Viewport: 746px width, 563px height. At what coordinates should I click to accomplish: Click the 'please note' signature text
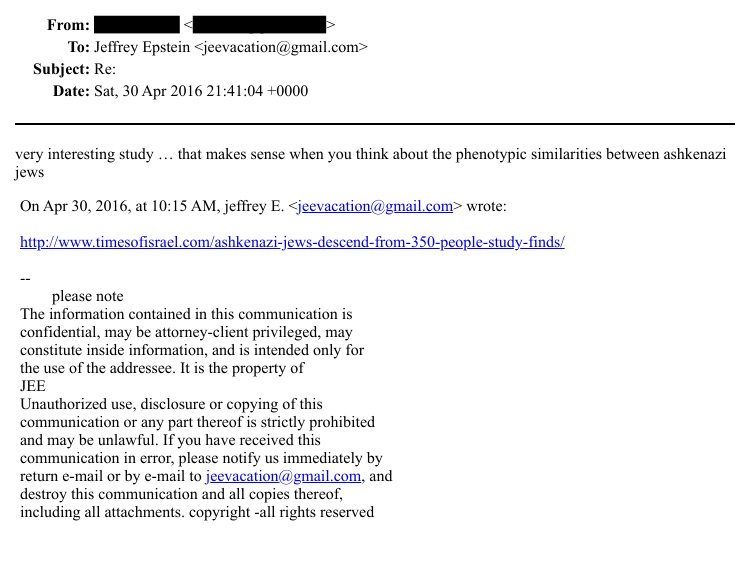pos(87,296)
